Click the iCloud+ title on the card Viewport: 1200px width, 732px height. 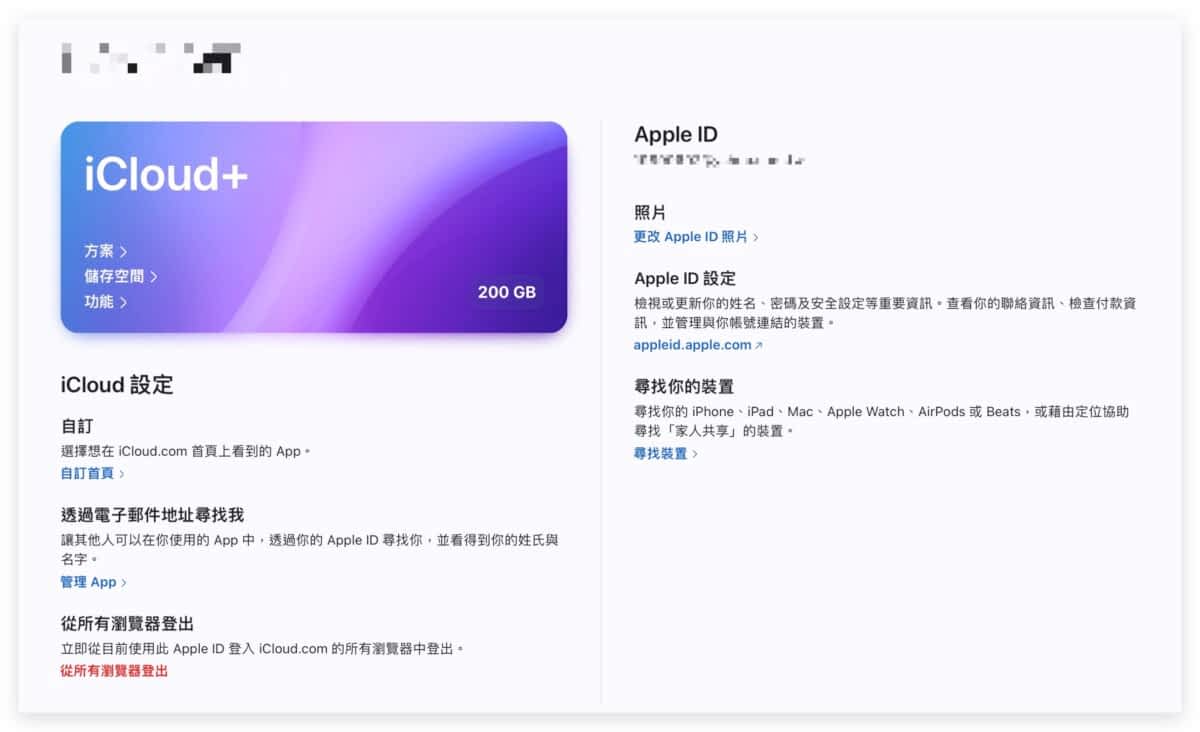(166, 175)
